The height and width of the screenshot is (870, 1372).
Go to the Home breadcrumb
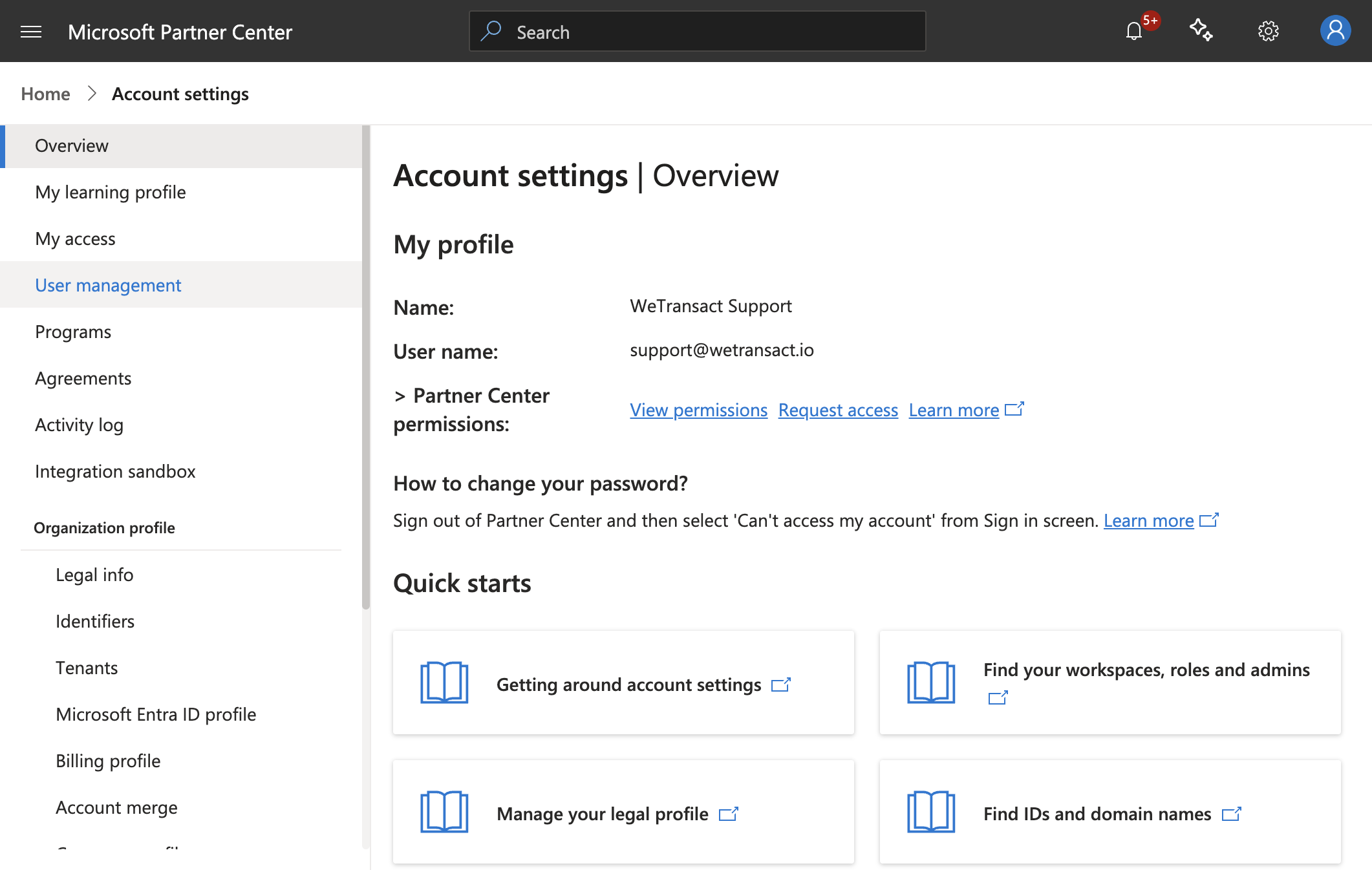45,94
